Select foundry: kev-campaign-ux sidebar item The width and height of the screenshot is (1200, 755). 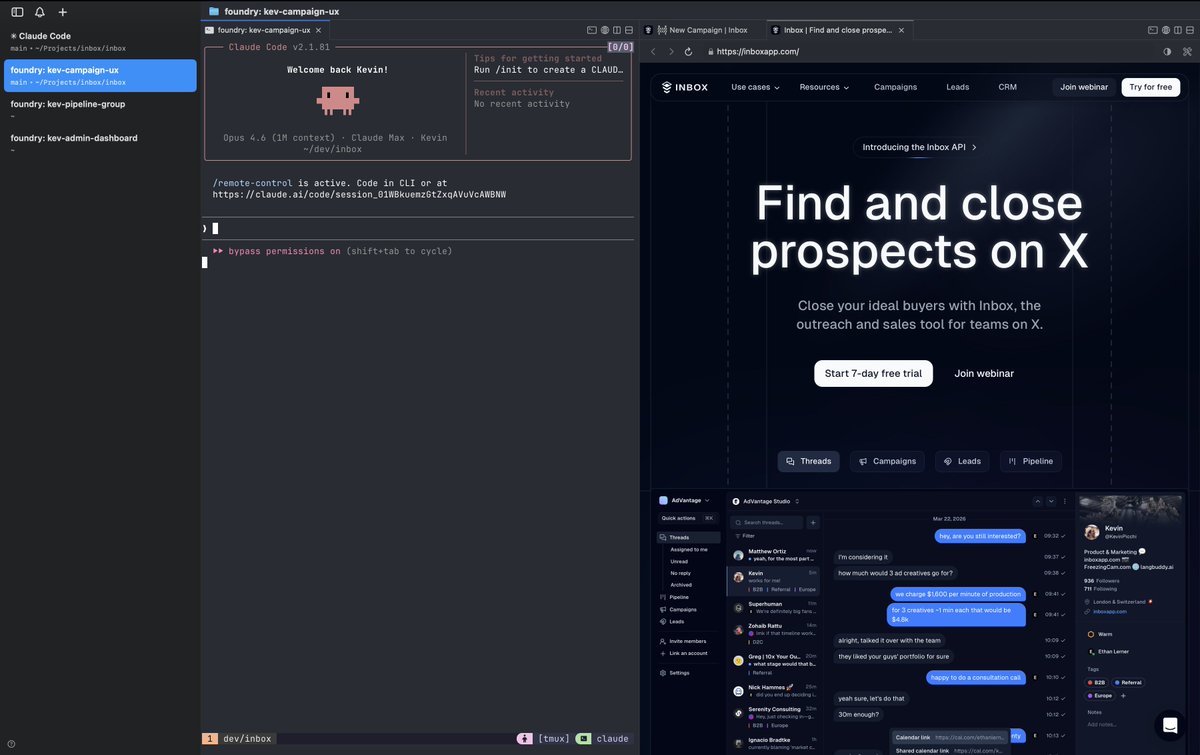pos(100,75)
